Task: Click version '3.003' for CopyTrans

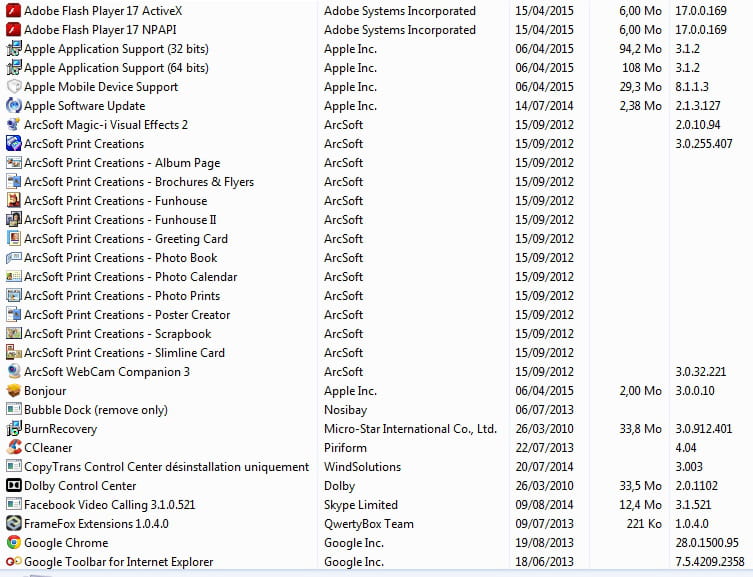Action: (x=689, y=467)
